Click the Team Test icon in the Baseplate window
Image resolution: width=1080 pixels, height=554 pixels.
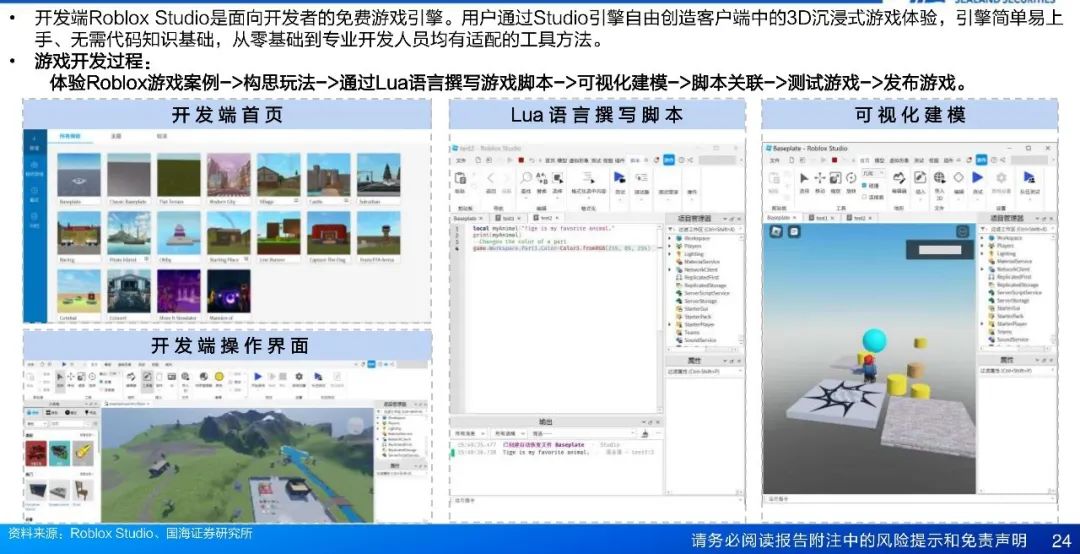[1030, 177]
